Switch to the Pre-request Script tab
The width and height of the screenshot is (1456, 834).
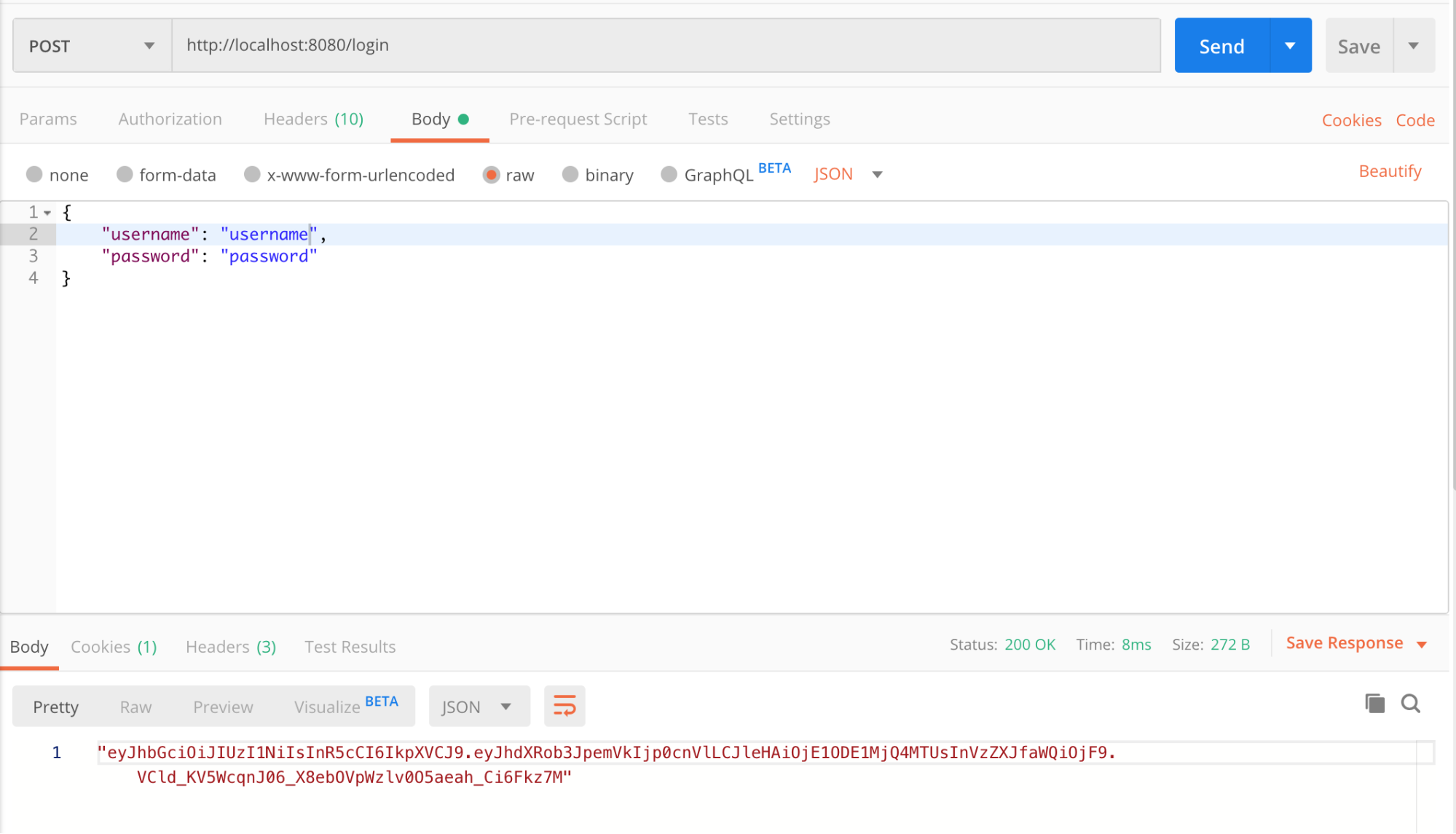579,118
